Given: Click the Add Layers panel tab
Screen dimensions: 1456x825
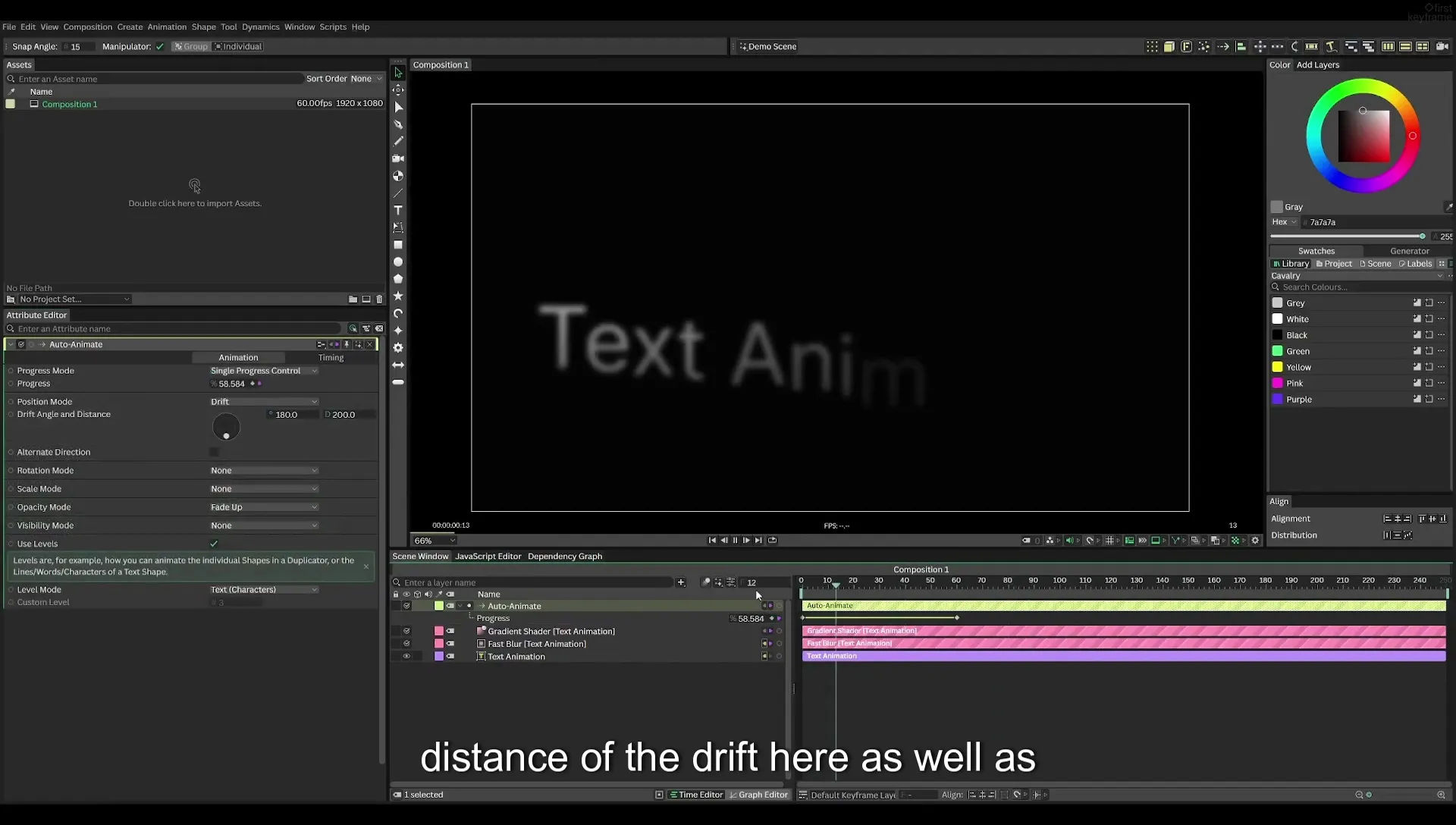Looking at the screenshot, I should (x=1317, y=65).
